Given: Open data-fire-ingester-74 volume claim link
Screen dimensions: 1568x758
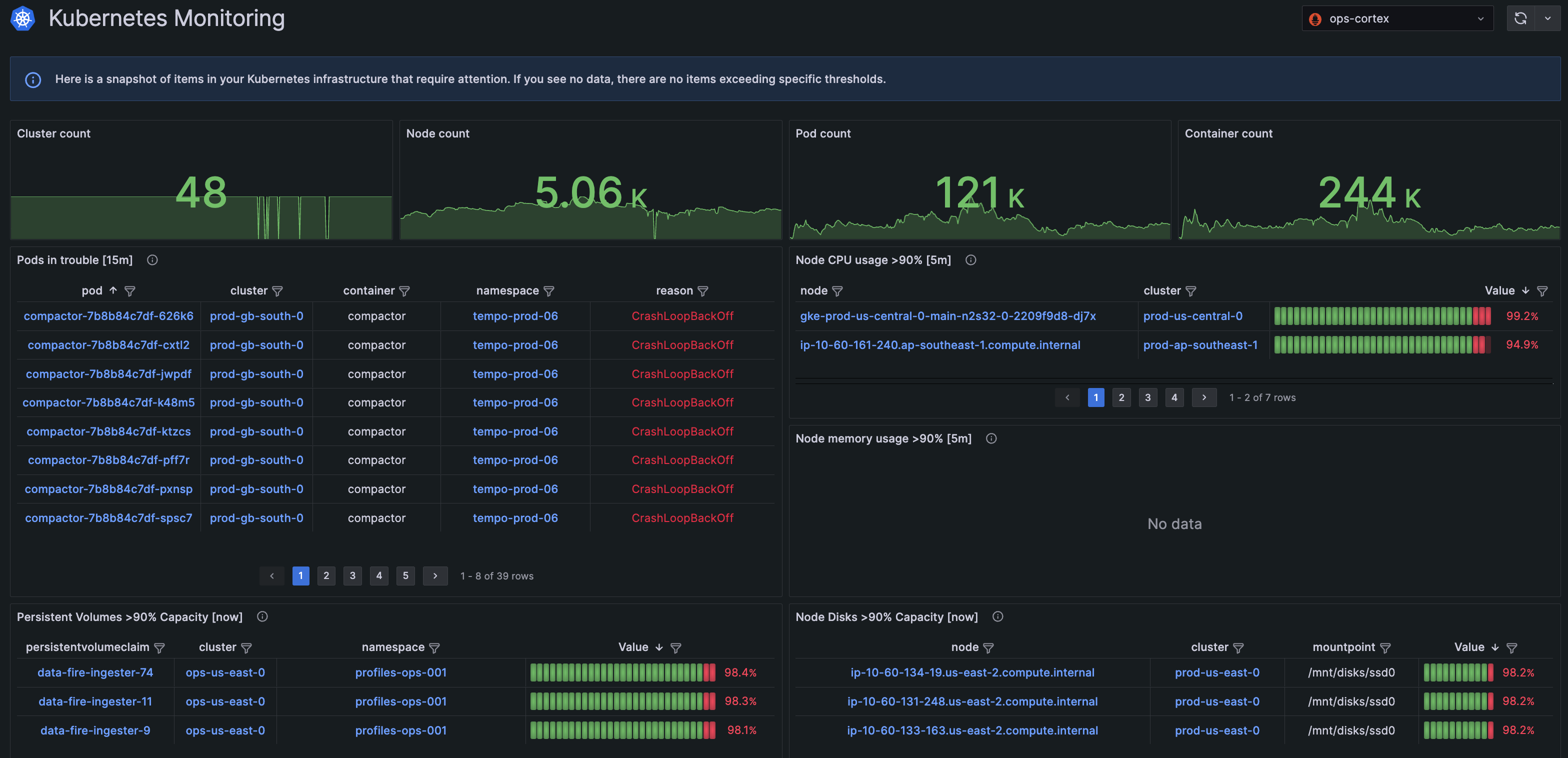Looking at the screenshot, I should (95, 673).
